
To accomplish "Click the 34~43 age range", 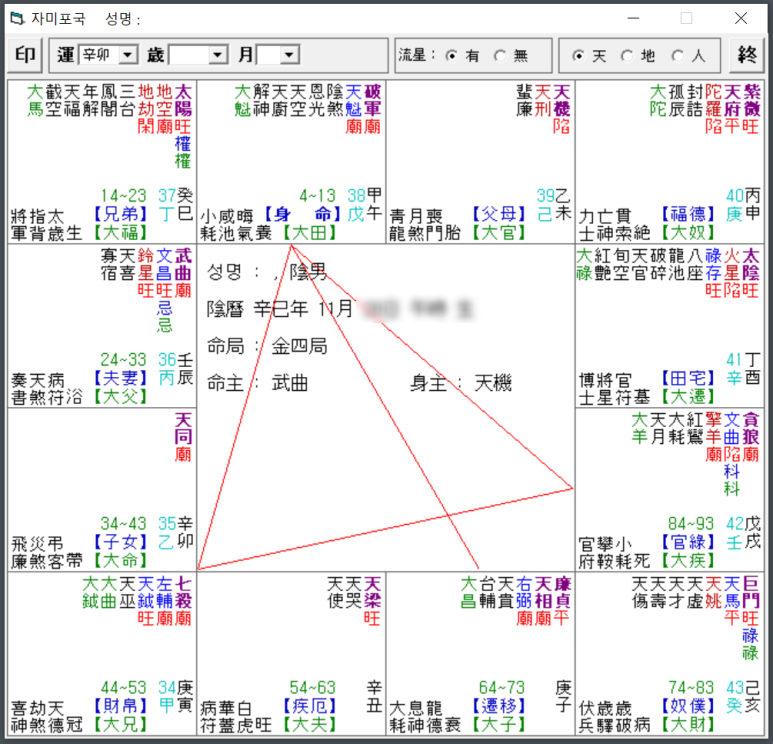I will 124,523.
